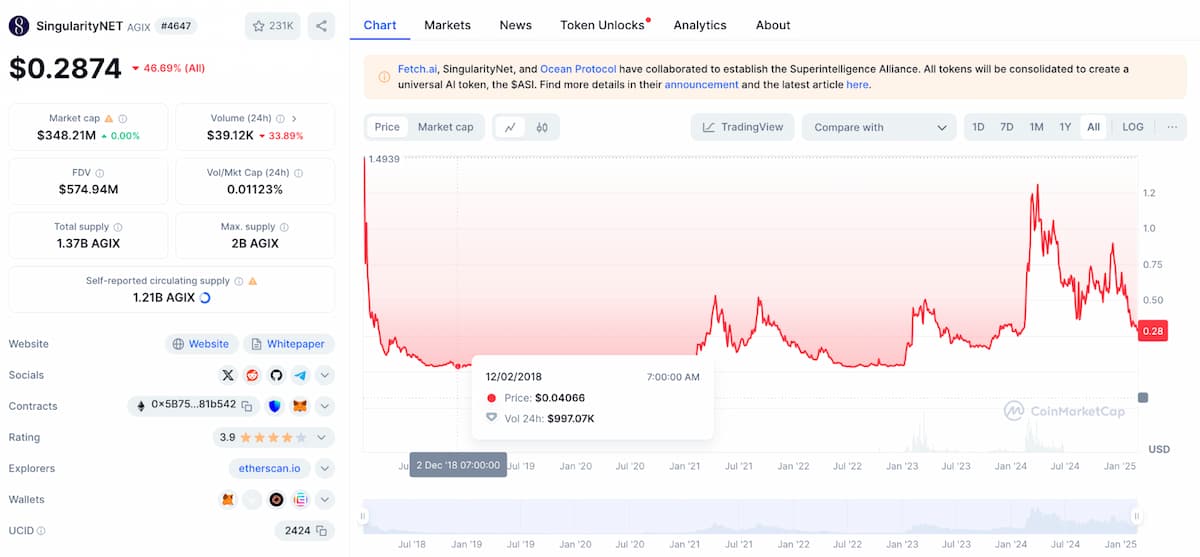
Task: Click the blue shield icon in Contracts
Action: pyautogui.click(x=275, y=406)
